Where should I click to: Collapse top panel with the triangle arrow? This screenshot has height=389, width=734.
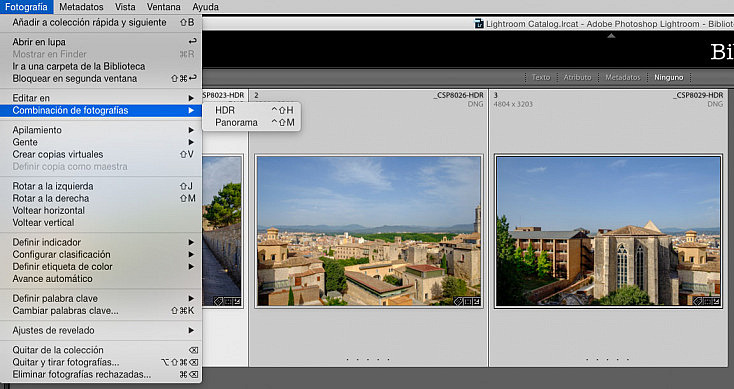click(x=611, y=36)
